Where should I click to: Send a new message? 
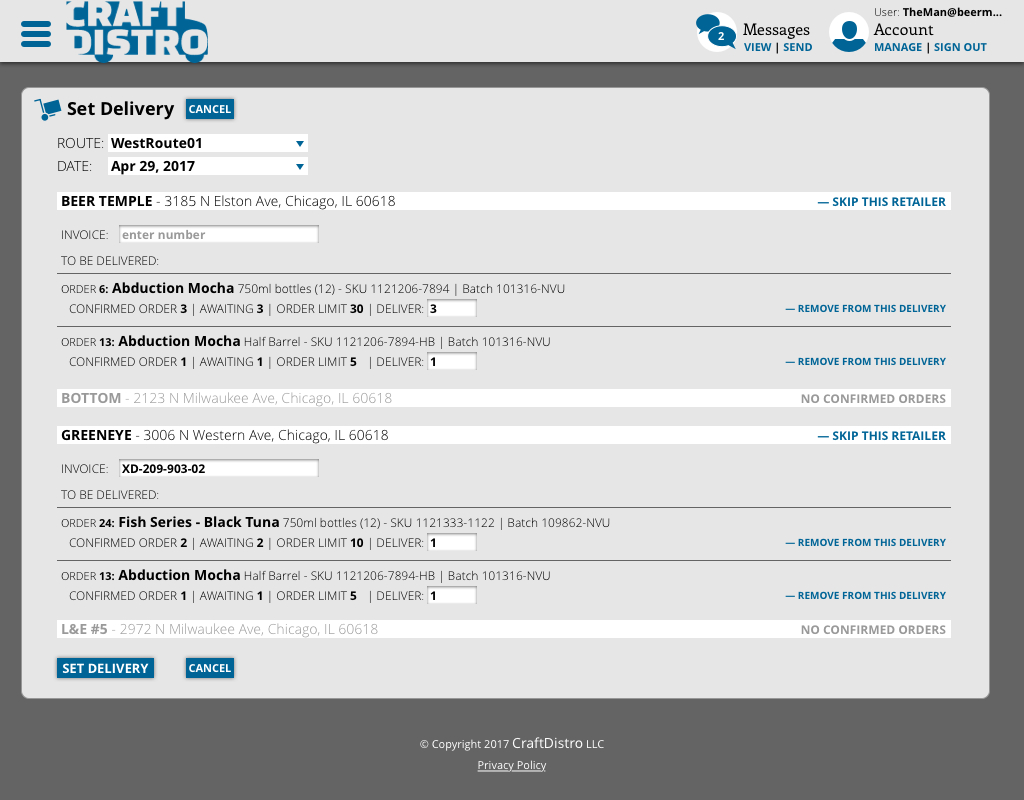(797, 47)
